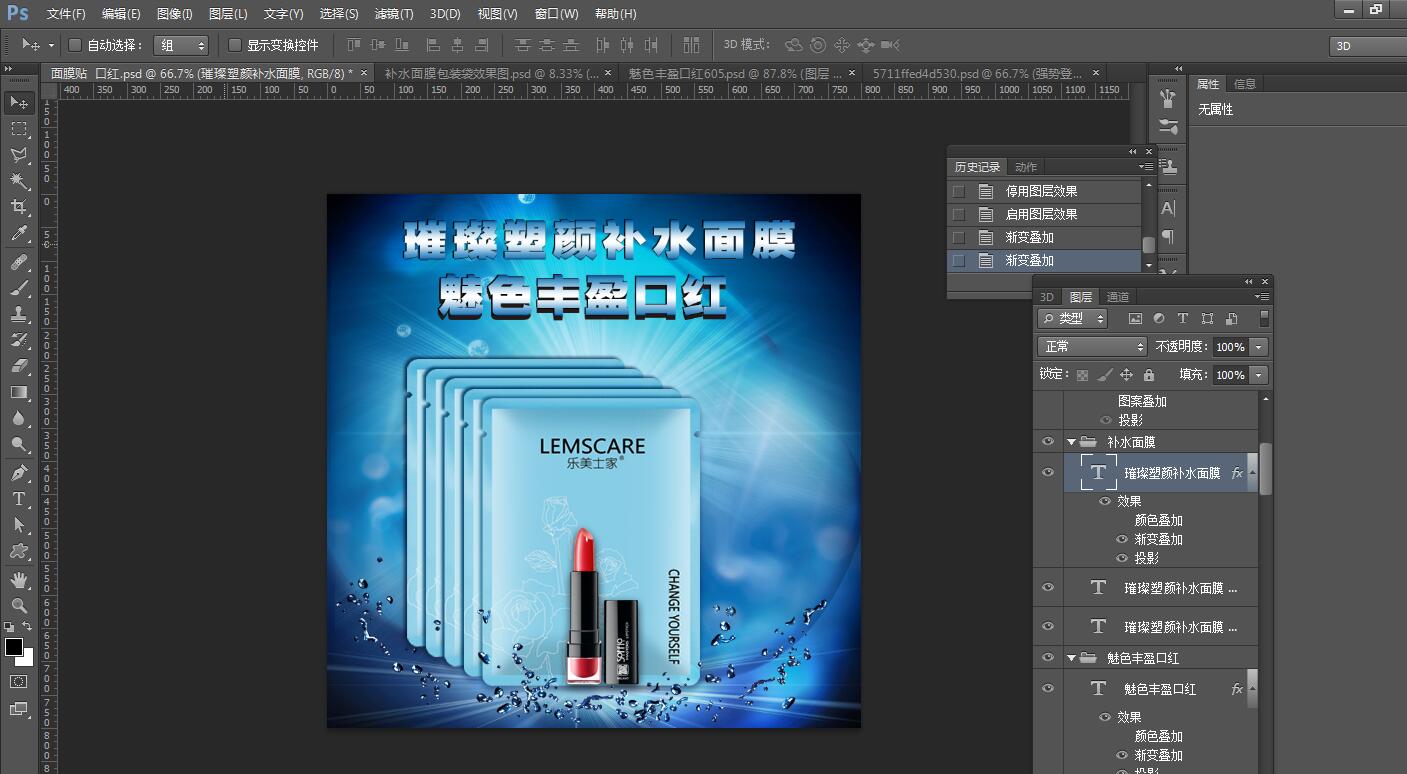This screenshot has width=1407, height=774.
Task: Select the Eraser tool
Action: point(19,366)
